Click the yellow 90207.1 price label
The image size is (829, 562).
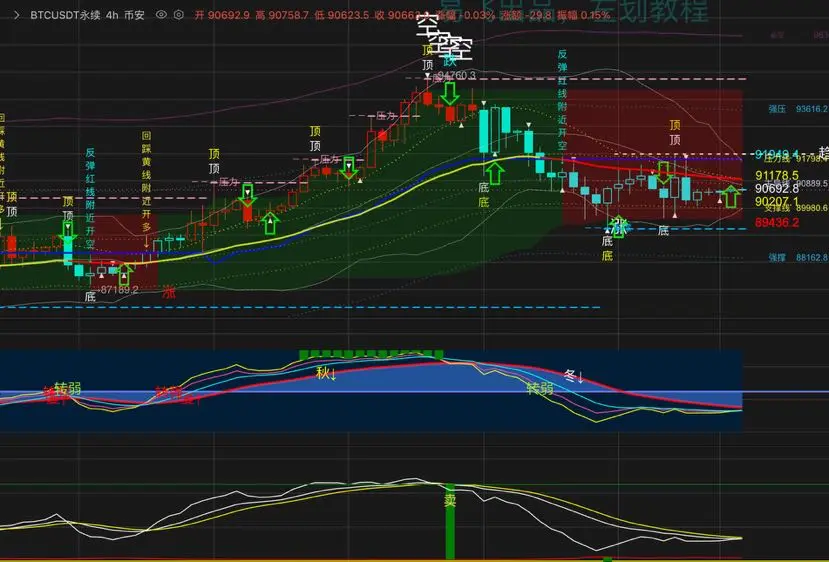pos(777,201)
